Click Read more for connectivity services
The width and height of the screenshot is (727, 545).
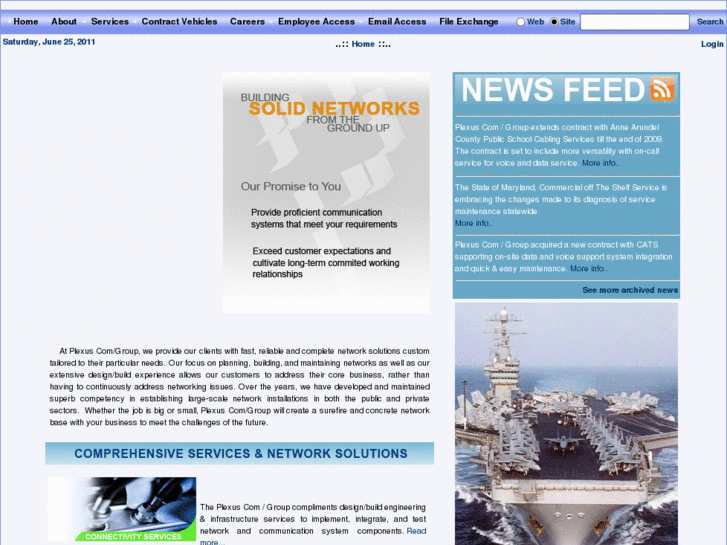coord(416,531)
